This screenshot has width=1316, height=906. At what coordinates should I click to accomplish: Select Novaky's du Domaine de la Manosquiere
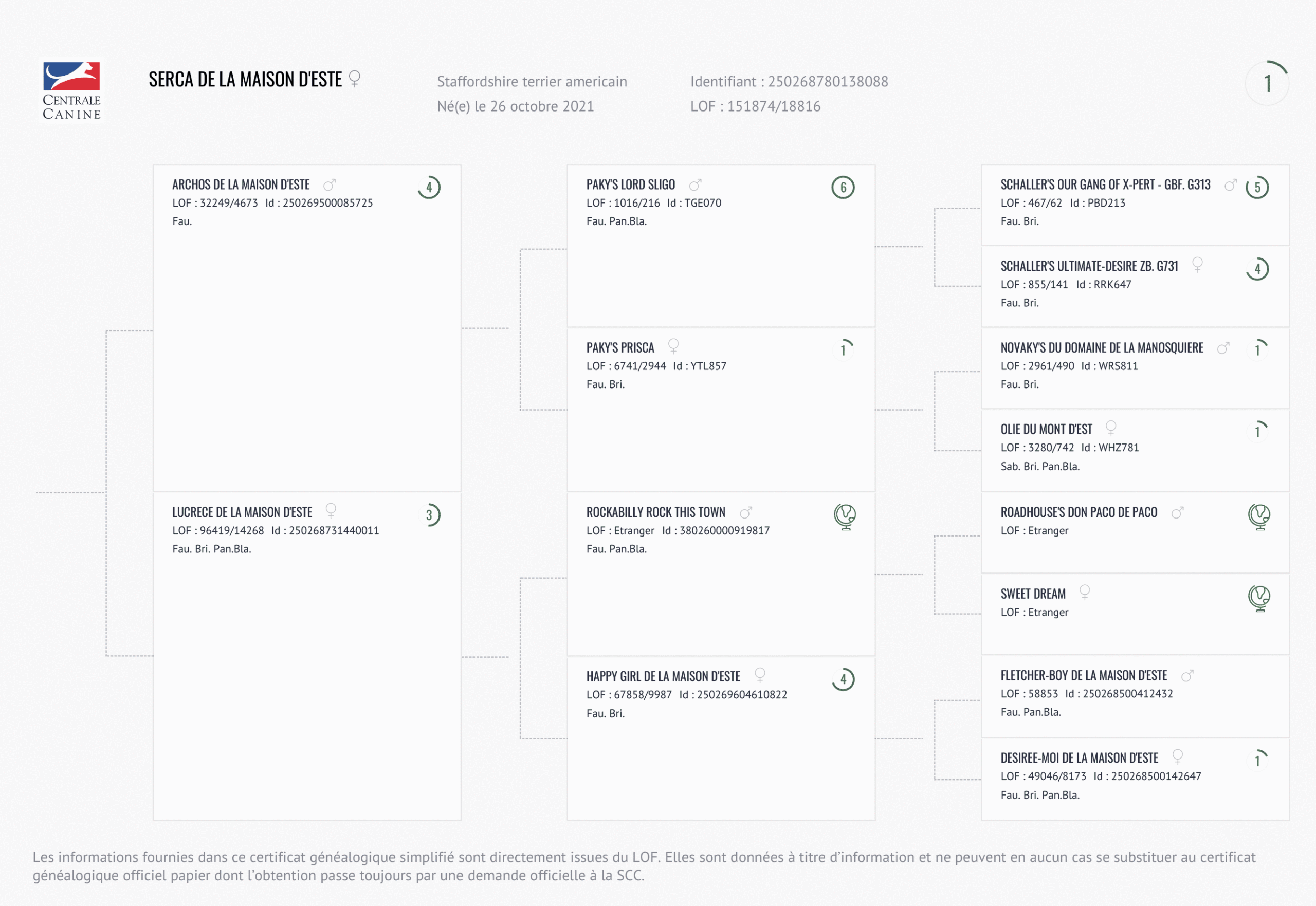1102,348
